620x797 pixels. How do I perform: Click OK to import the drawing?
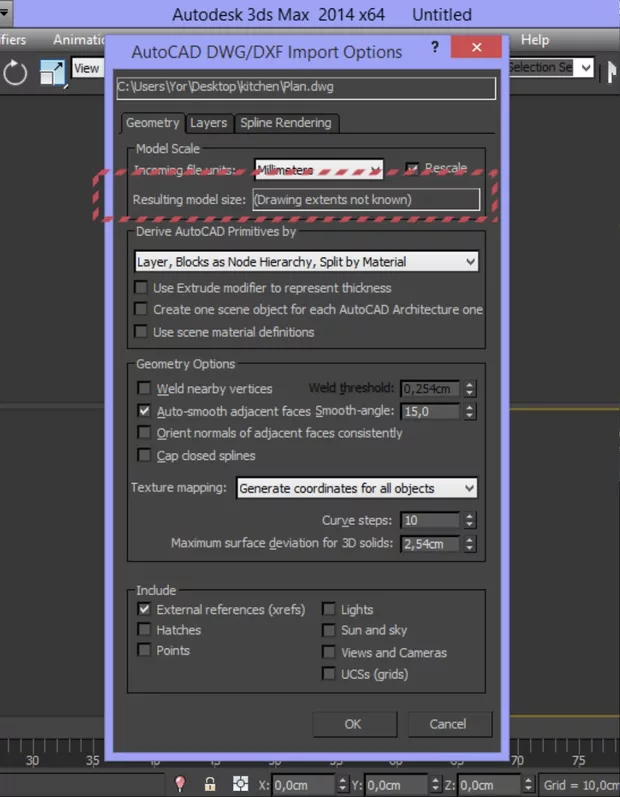pyautogui.click(x=353, y=724)
